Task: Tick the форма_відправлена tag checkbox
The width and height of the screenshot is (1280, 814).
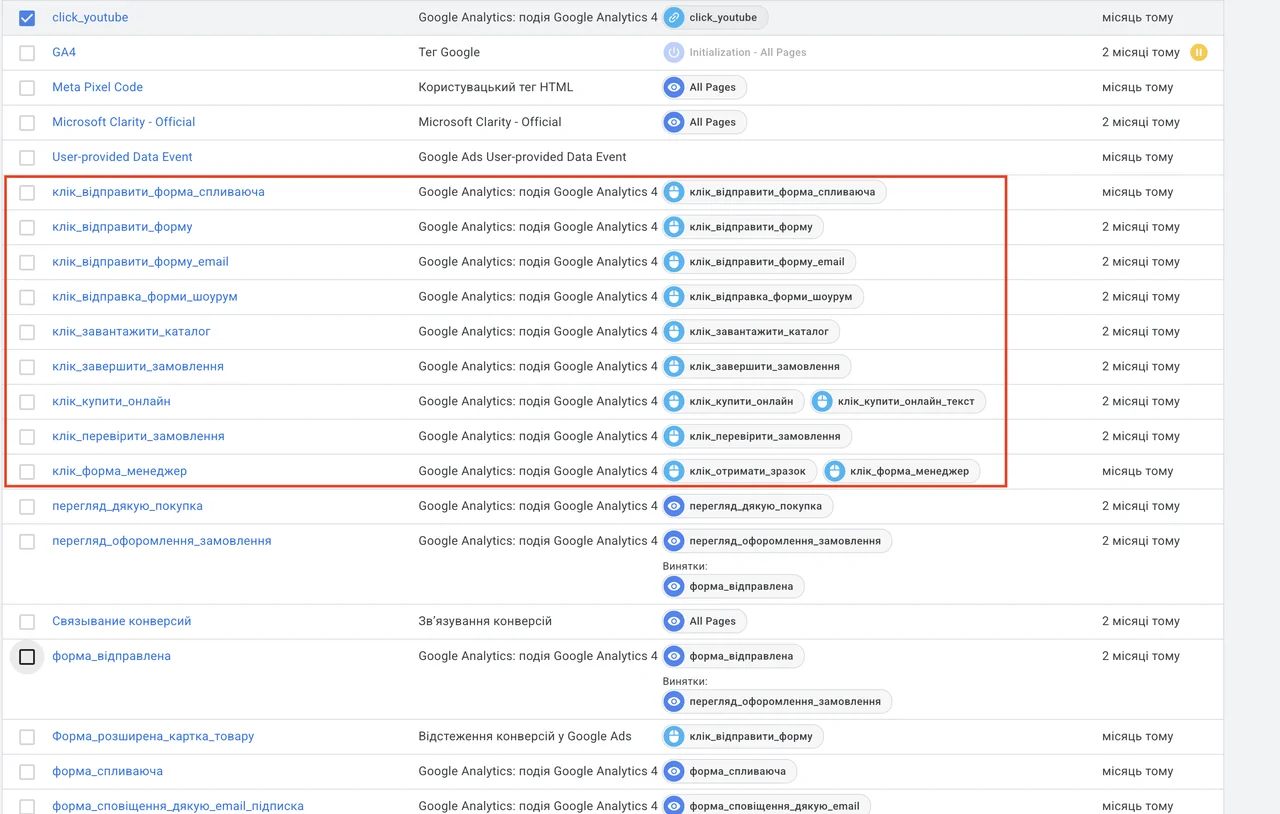Action: [x=27, y=657]
